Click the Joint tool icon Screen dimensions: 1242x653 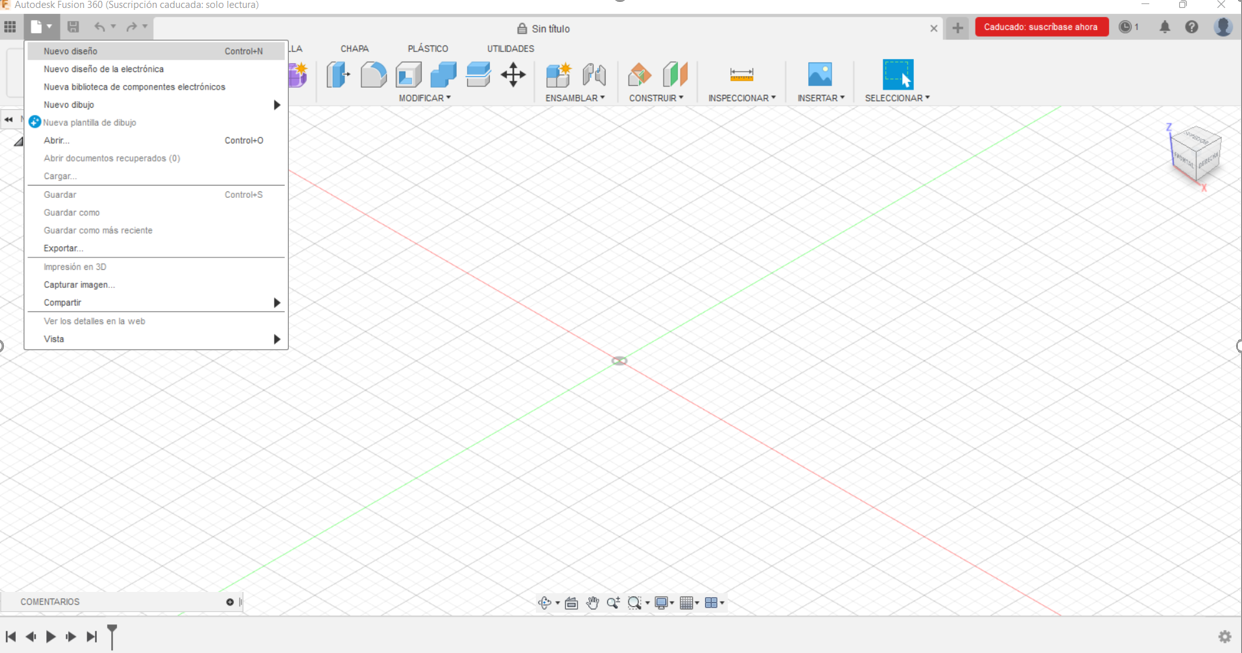pyautogui.click(x=594, y=75)
